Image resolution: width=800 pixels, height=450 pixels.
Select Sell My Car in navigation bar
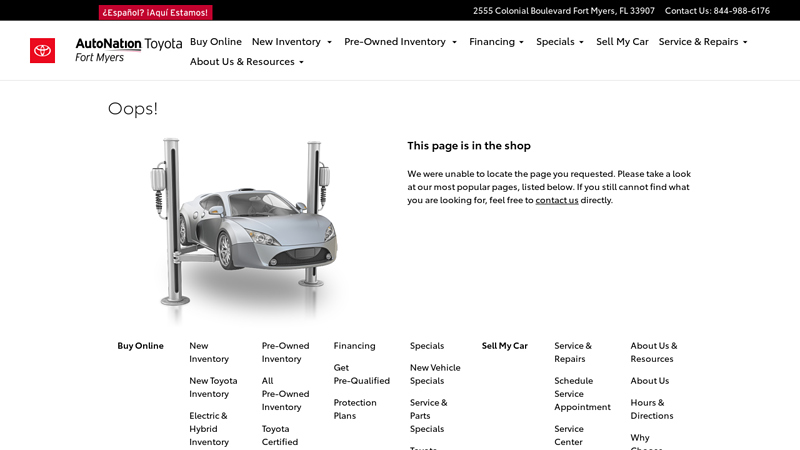[622, 42]
